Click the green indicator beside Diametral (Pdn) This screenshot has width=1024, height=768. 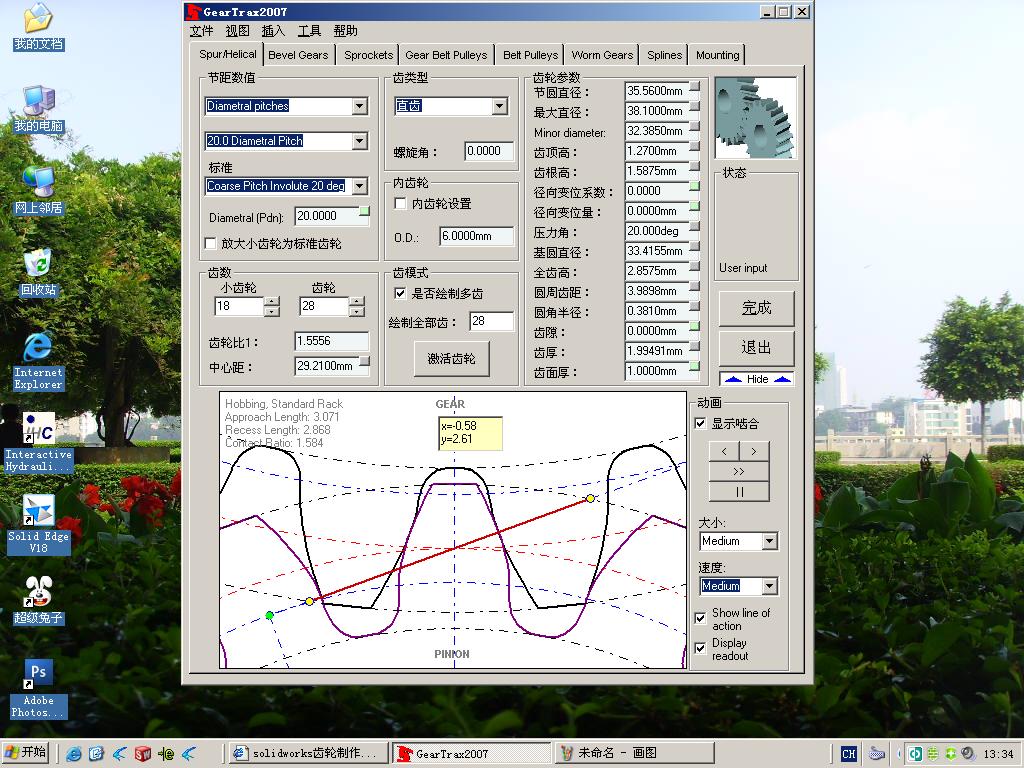[364, 212]
